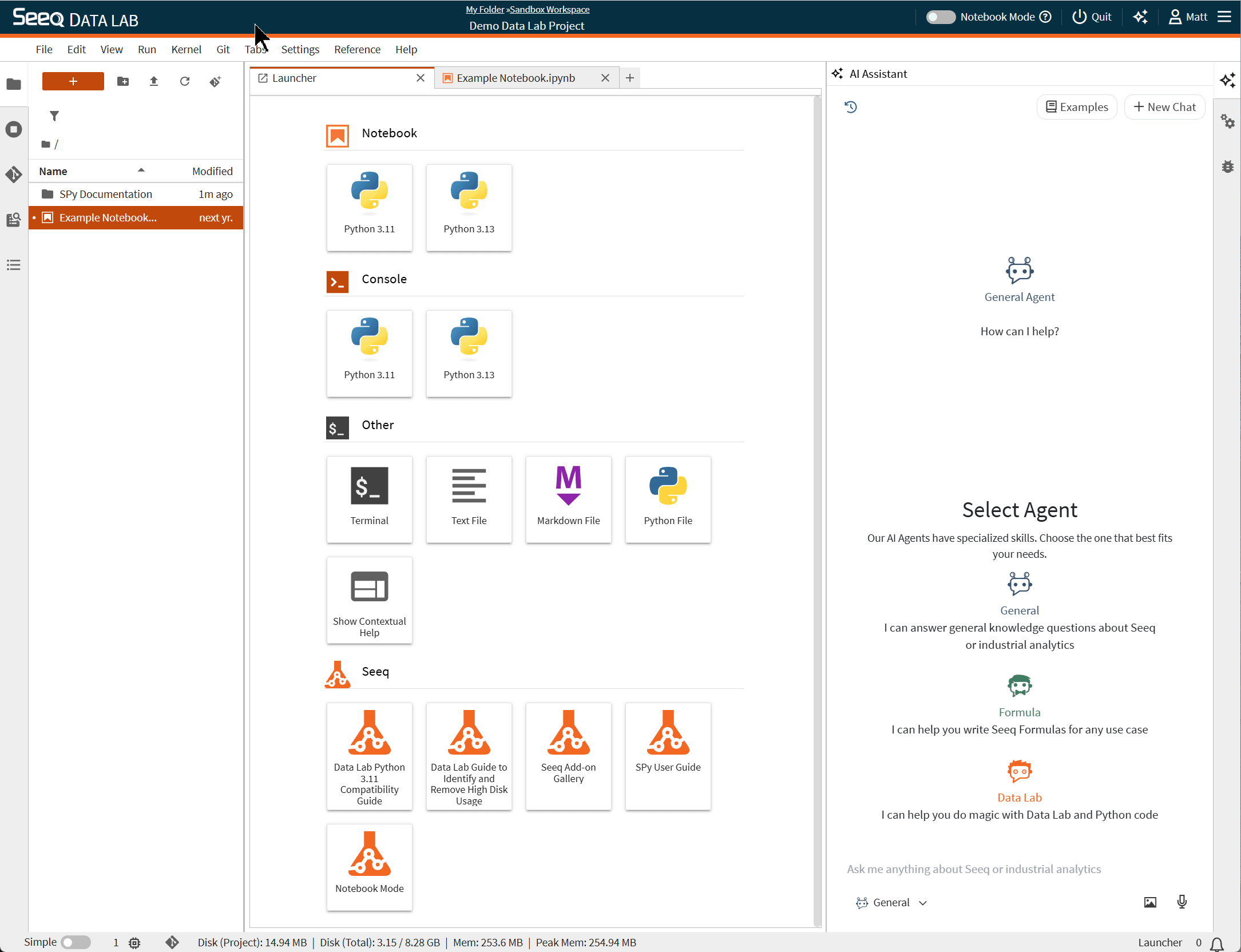Open the hamburger menu beside Matt
Screen dimensions: 1241x952
click(x=1224, y=17)
